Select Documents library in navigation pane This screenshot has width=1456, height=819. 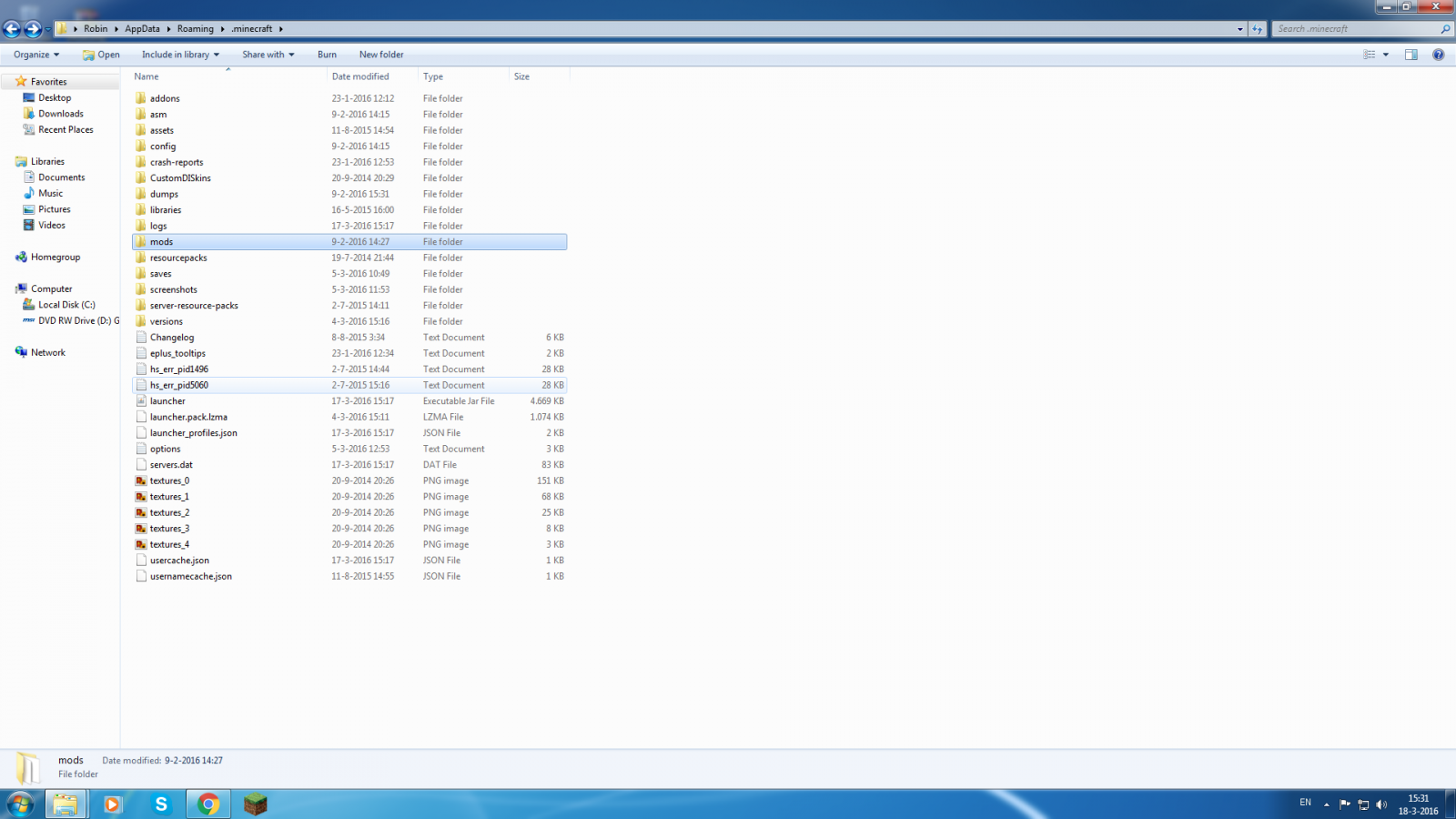point(62,177)
